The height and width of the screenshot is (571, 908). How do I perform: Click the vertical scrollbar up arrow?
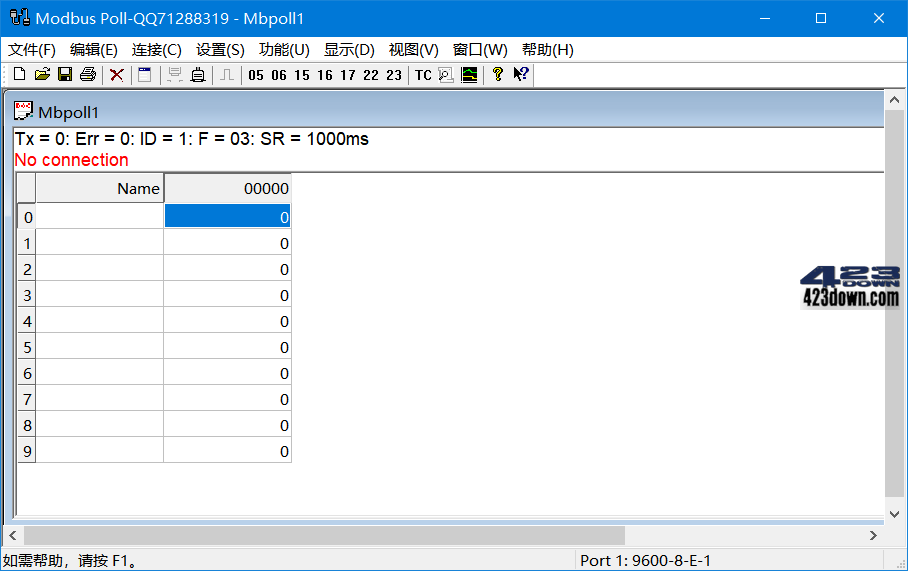click(x=894, y=100)
